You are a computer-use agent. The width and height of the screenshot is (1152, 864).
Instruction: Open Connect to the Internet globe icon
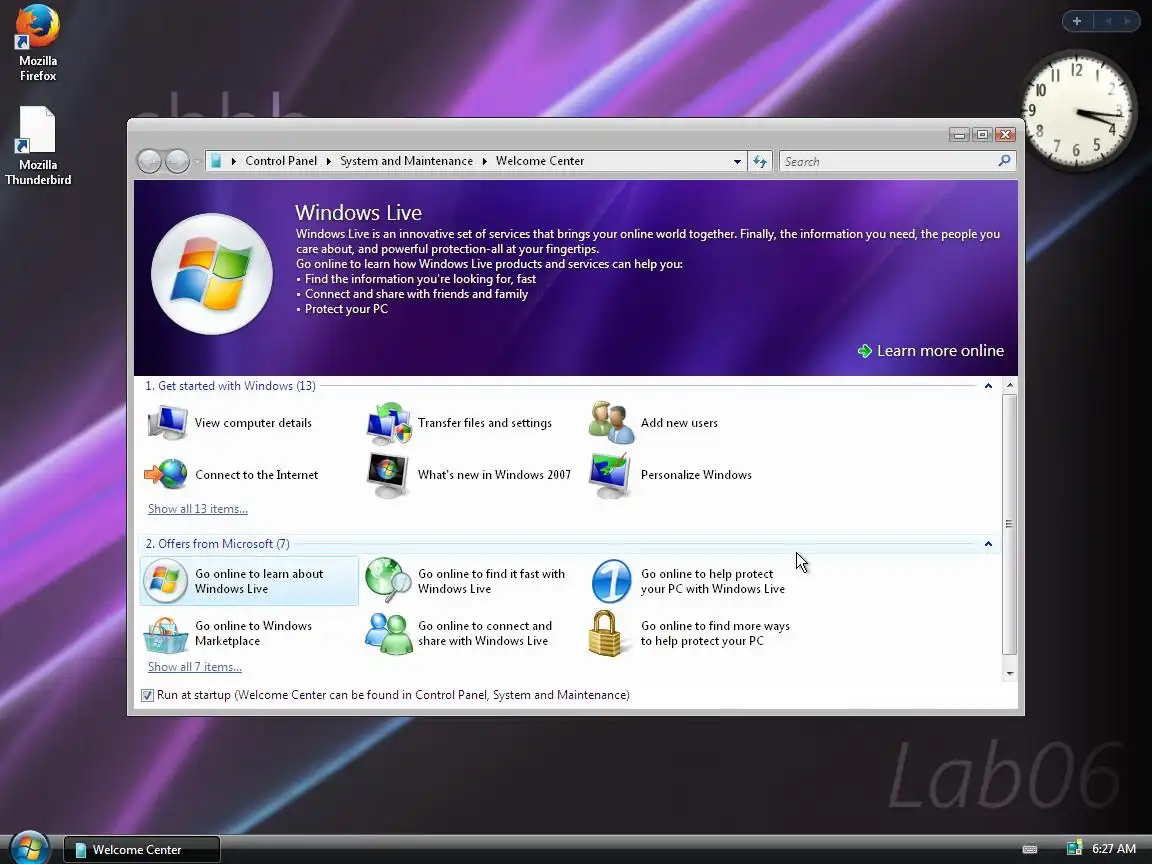(166, 474)
